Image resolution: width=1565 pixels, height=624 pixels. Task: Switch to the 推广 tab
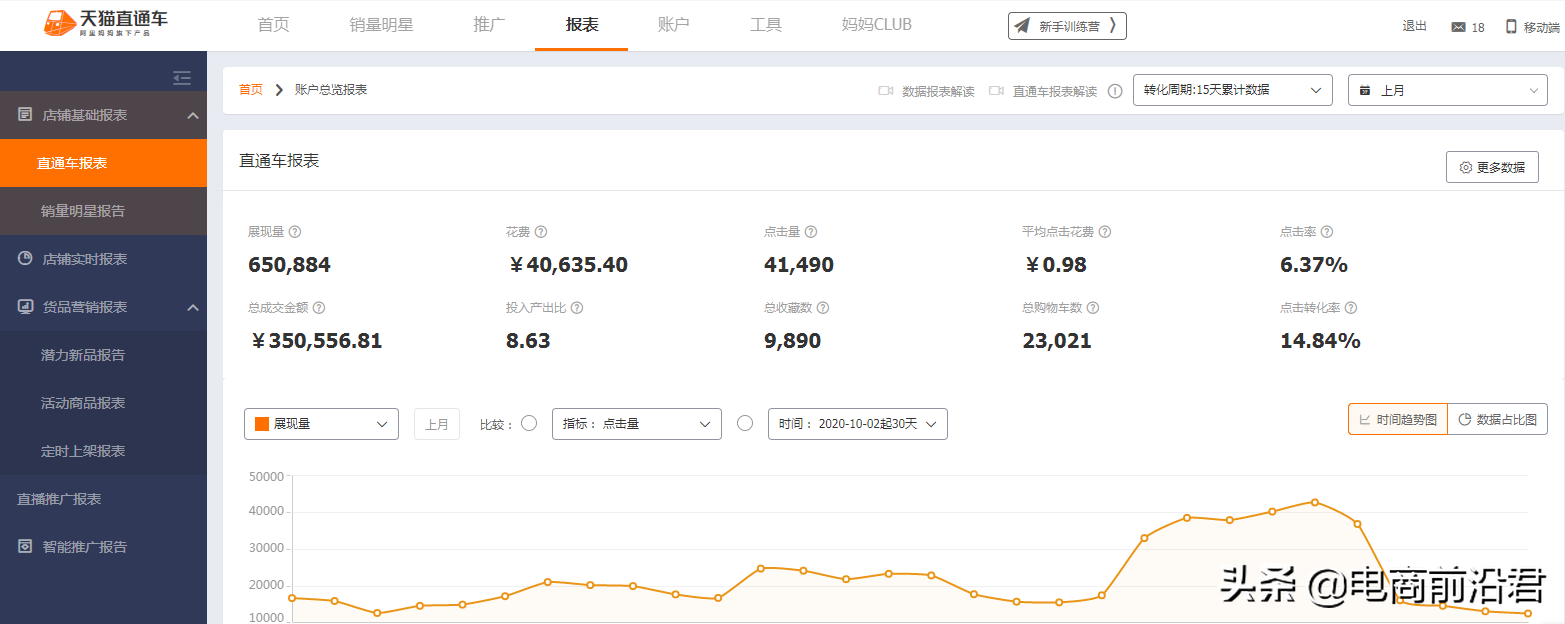pyautogui.click(x=488, y=25)
